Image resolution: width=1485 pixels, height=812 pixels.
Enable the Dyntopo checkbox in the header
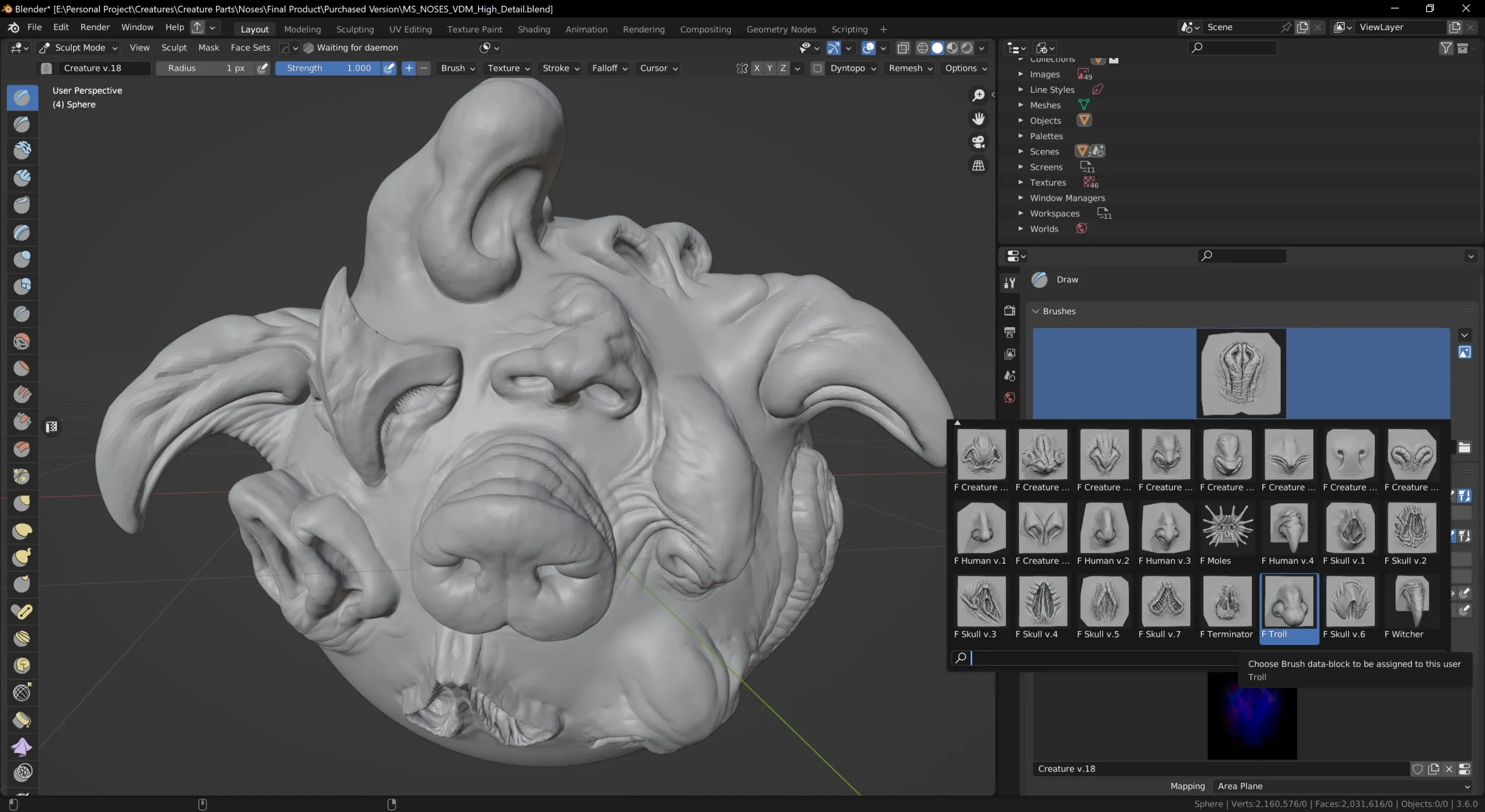[x=817, y=68]
